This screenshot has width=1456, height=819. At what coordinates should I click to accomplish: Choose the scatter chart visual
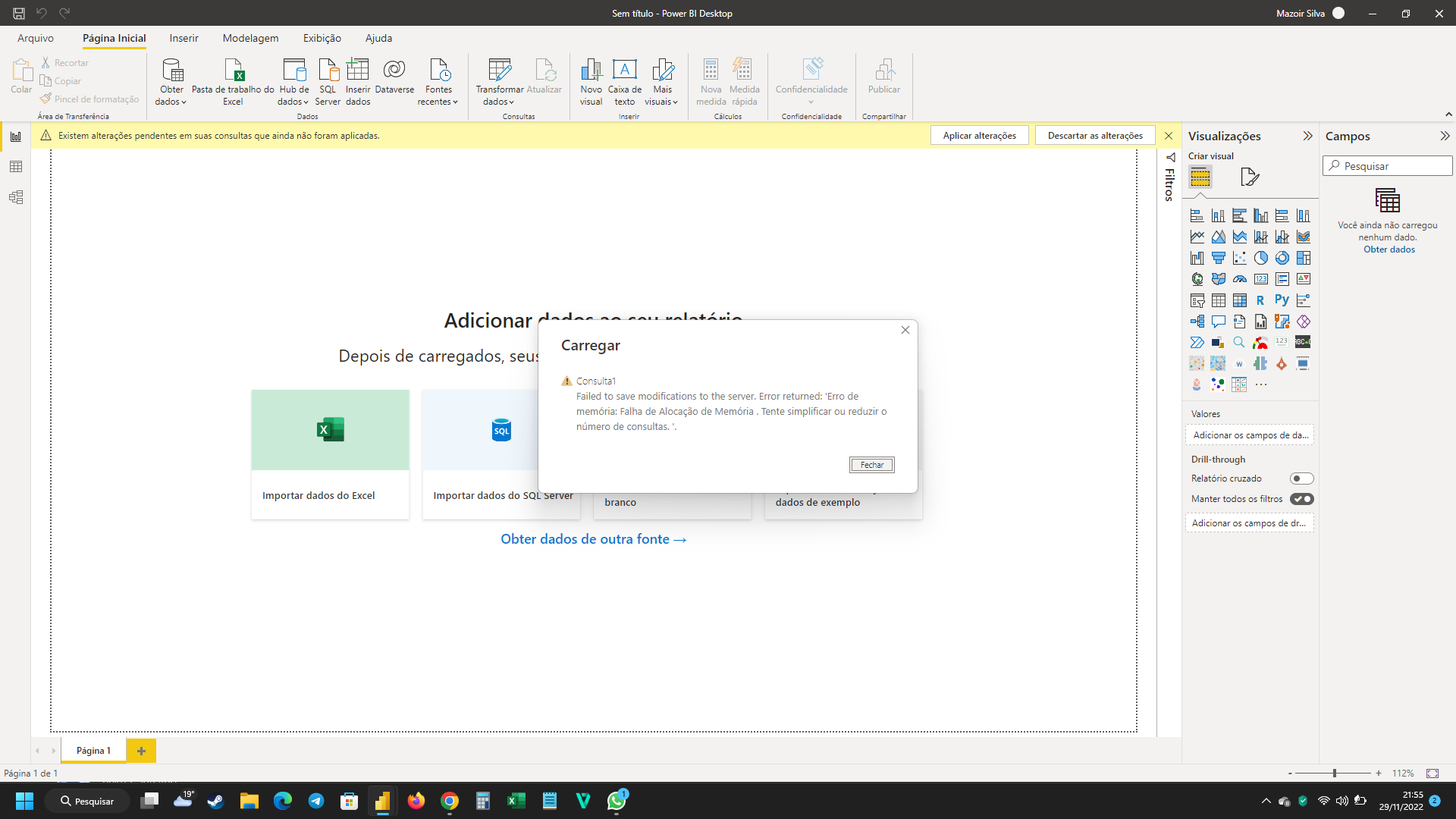[x=1239, y=259]
